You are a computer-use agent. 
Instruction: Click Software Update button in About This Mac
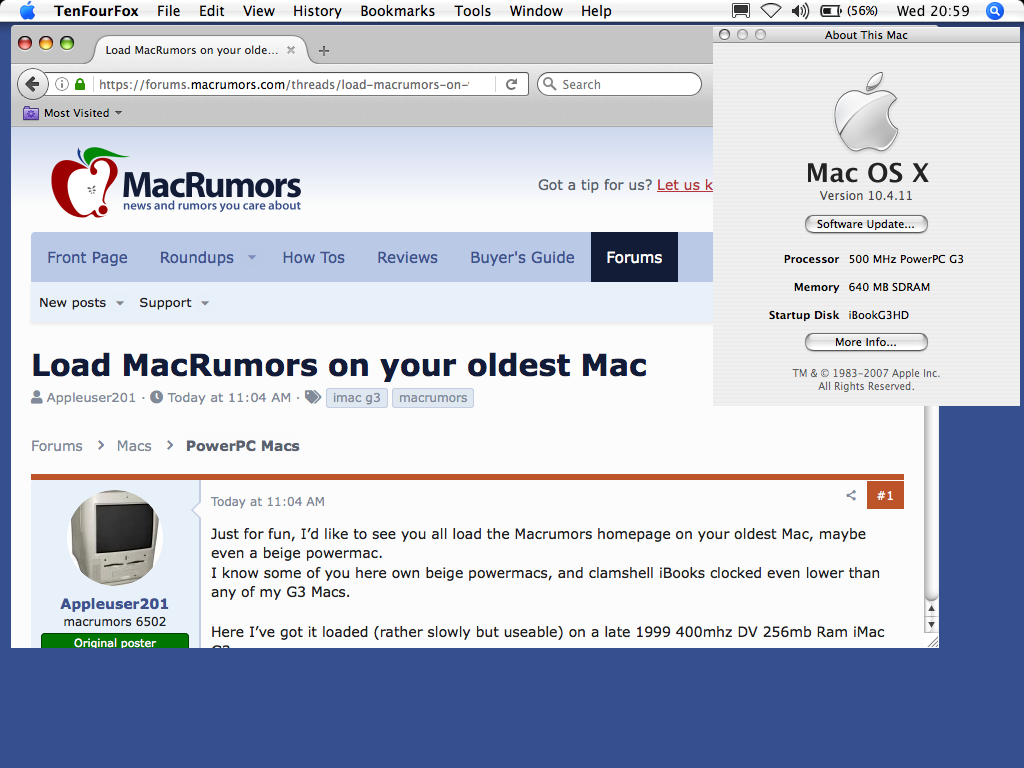(x=866, y=224)
